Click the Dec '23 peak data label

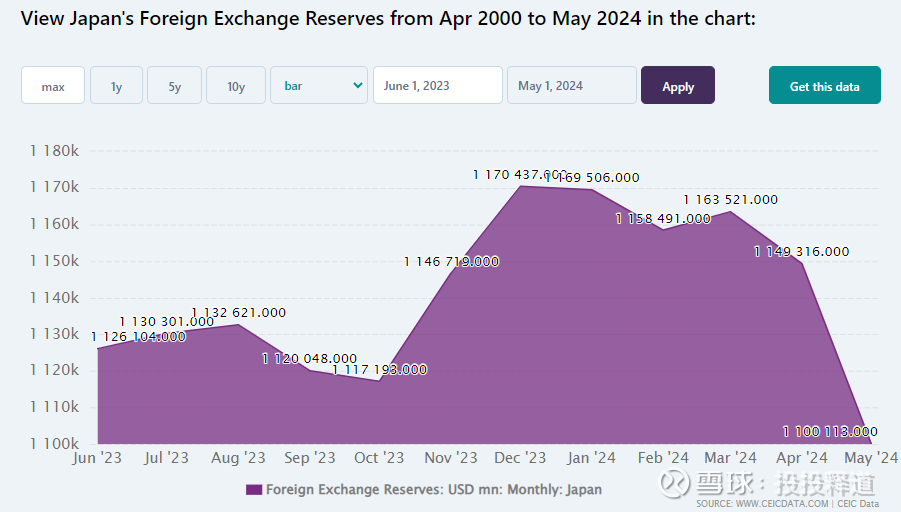point(519,175)
